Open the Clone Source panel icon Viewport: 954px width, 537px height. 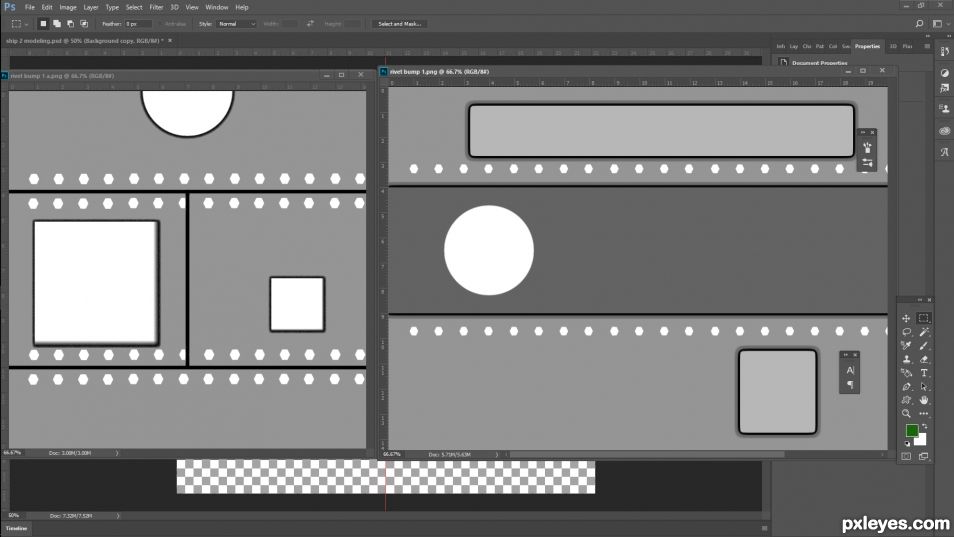pyautogui.click(x=944, y=109)
